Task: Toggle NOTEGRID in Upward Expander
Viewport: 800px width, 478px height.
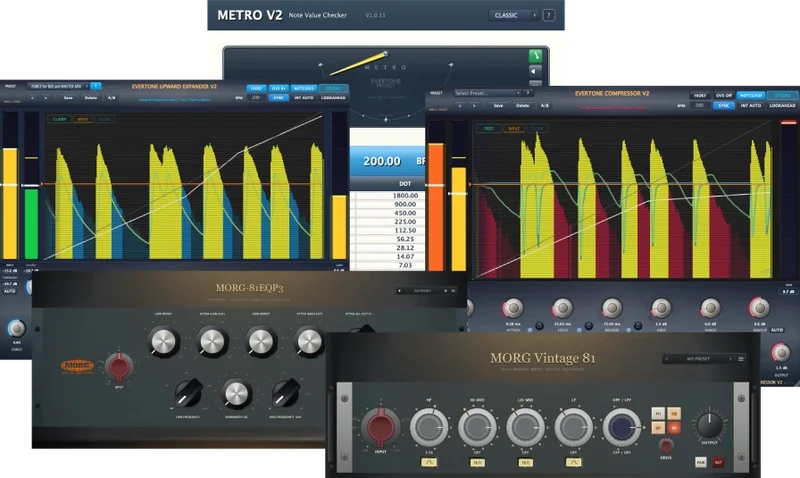Action: click(304, 88)
